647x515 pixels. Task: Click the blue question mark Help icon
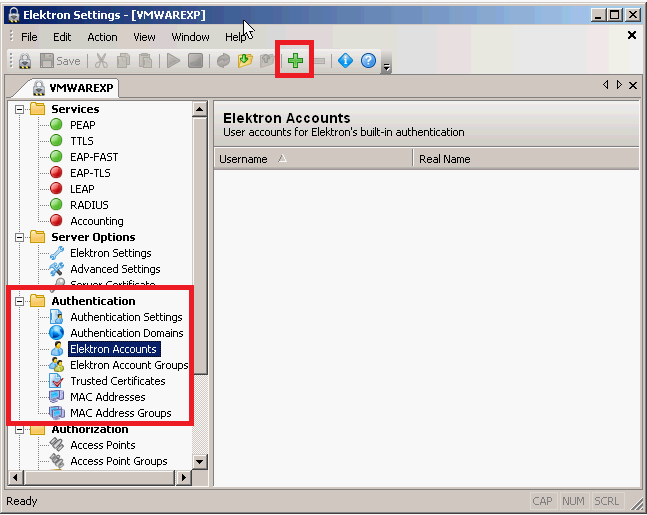coord(368,61)
